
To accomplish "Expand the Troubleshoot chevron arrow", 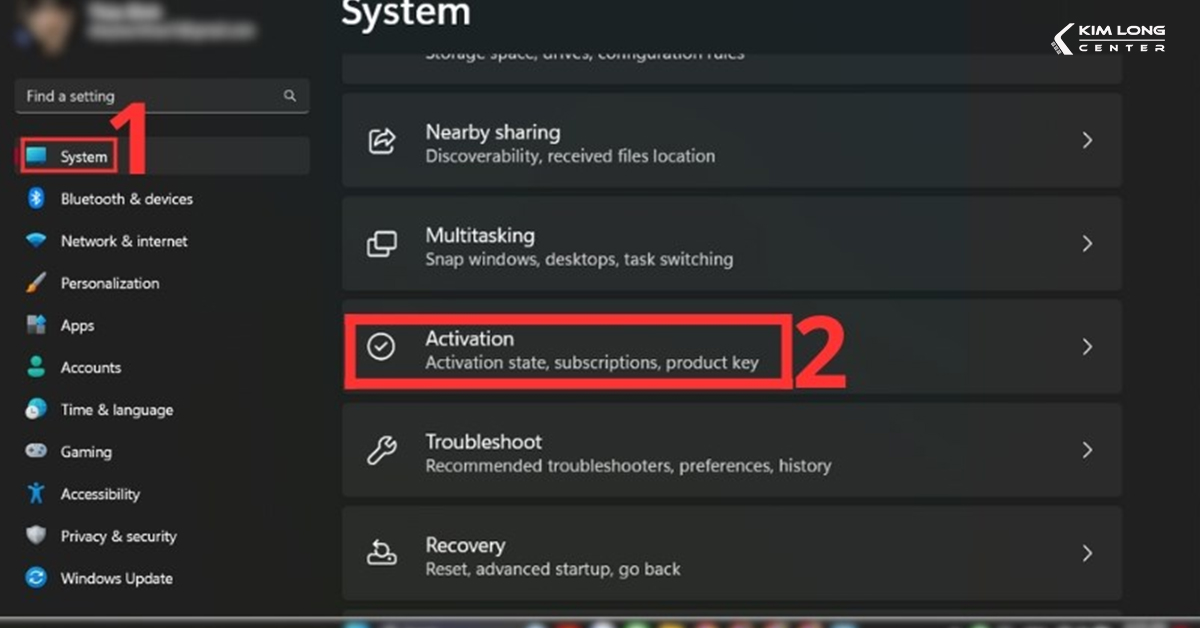I will pos(1087,451).
